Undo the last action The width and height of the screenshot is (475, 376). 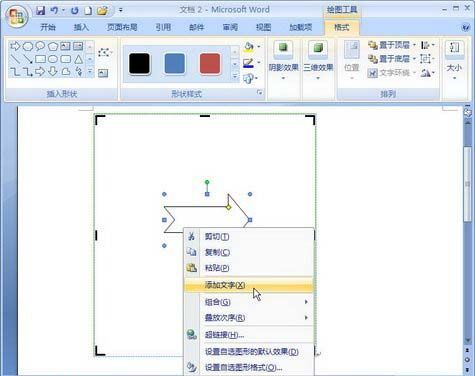[54, 11]
